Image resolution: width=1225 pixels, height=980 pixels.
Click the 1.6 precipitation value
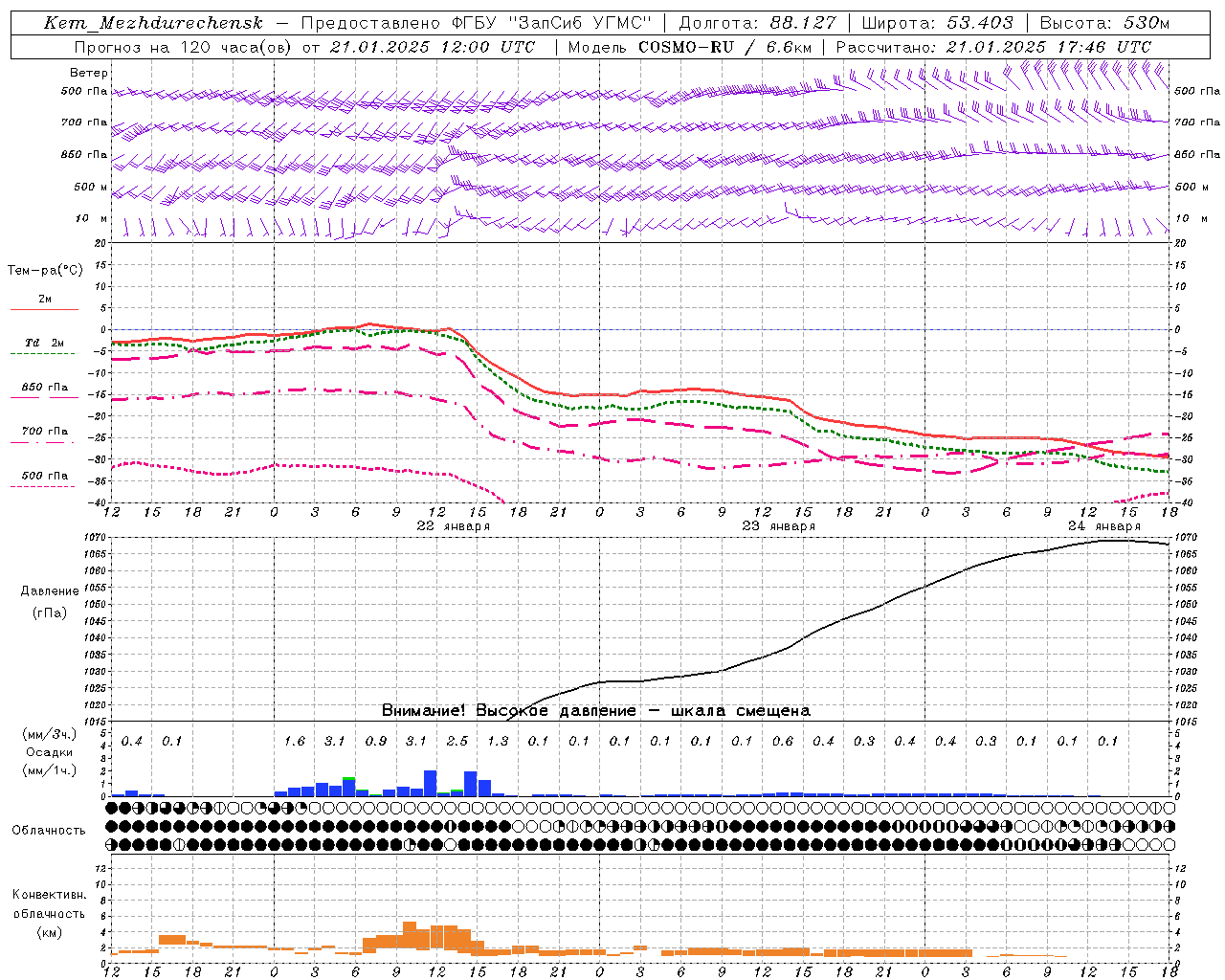(x=295, y=741)
